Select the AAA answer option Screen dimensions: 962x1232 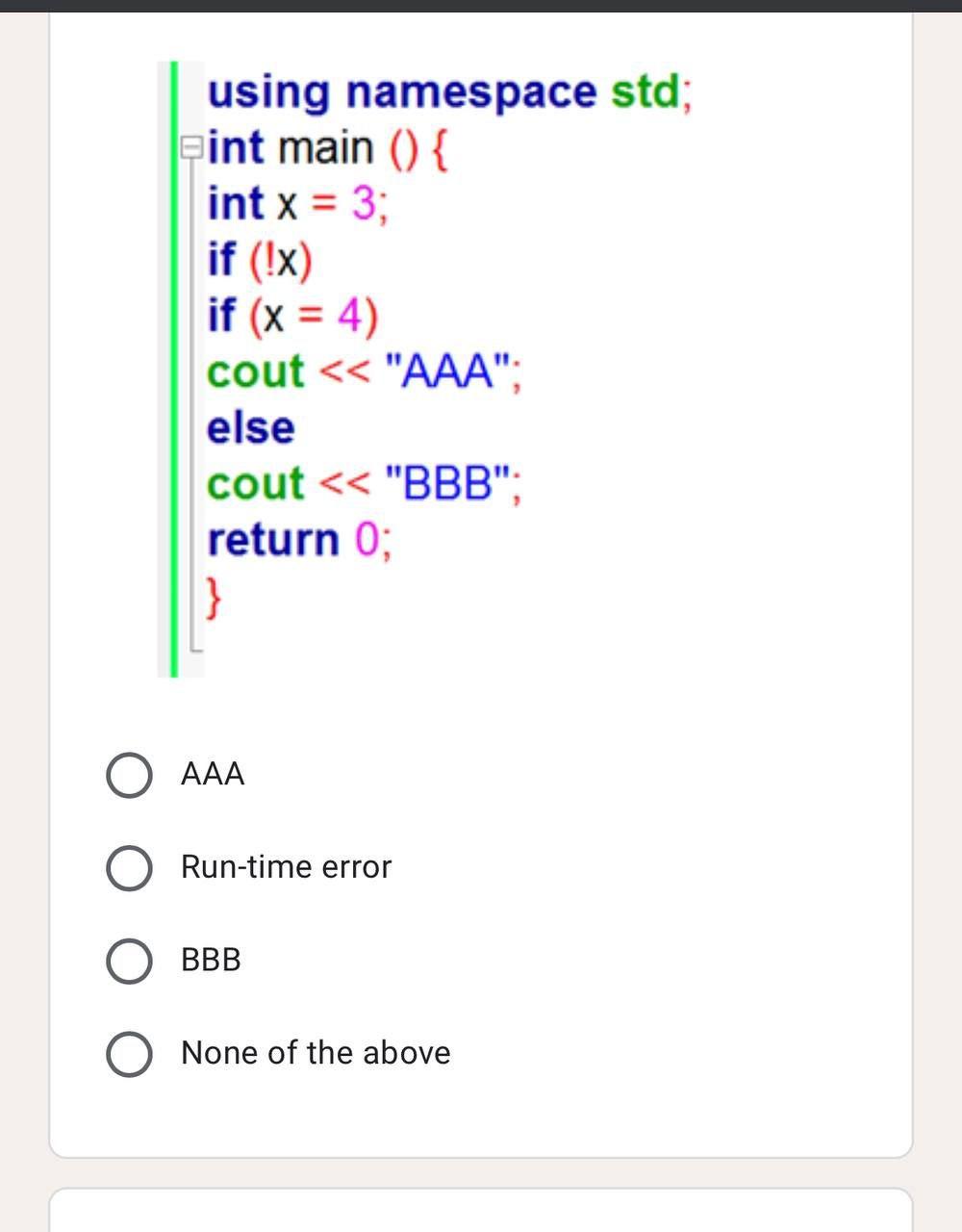coord(128,774)
